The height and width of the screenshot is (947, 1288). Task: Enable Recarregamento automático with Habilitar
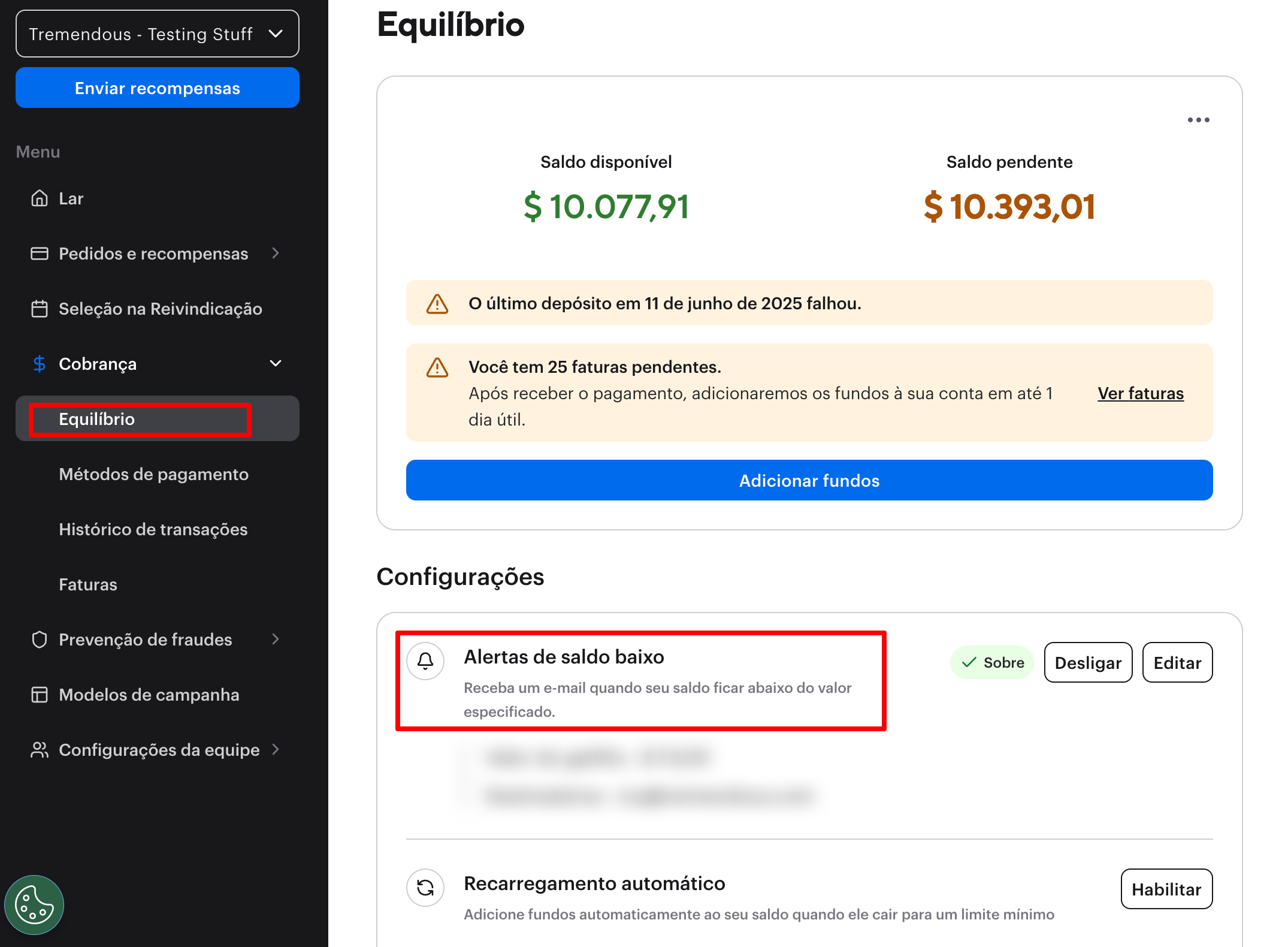click(x=1166, y=889)
